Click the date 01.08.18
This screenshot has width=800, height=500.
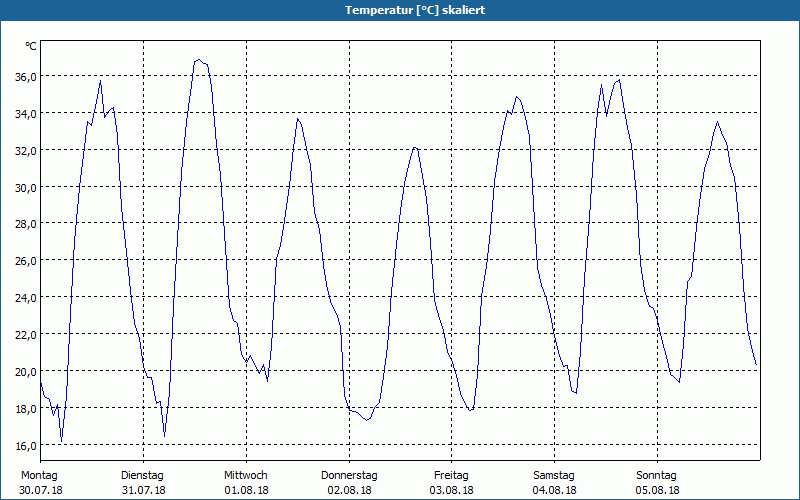[246, 490]
